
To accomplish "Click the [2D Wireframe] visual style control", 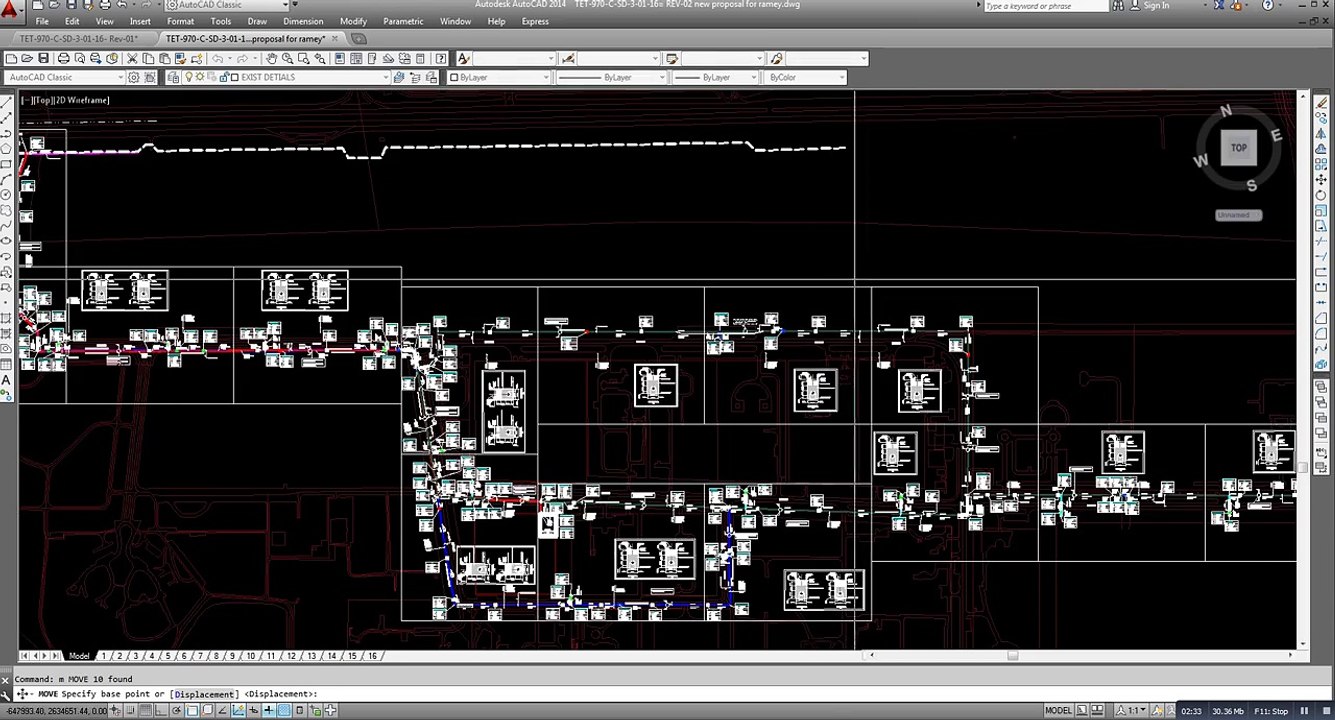I will (x=82, y=100).
